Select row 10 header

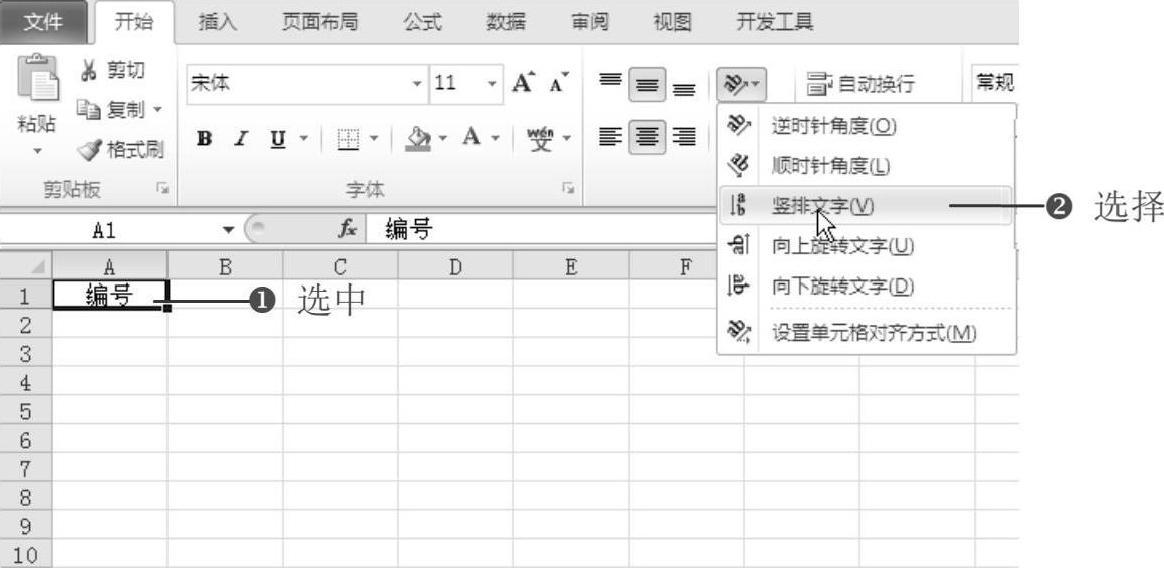(x=25, y=555)
